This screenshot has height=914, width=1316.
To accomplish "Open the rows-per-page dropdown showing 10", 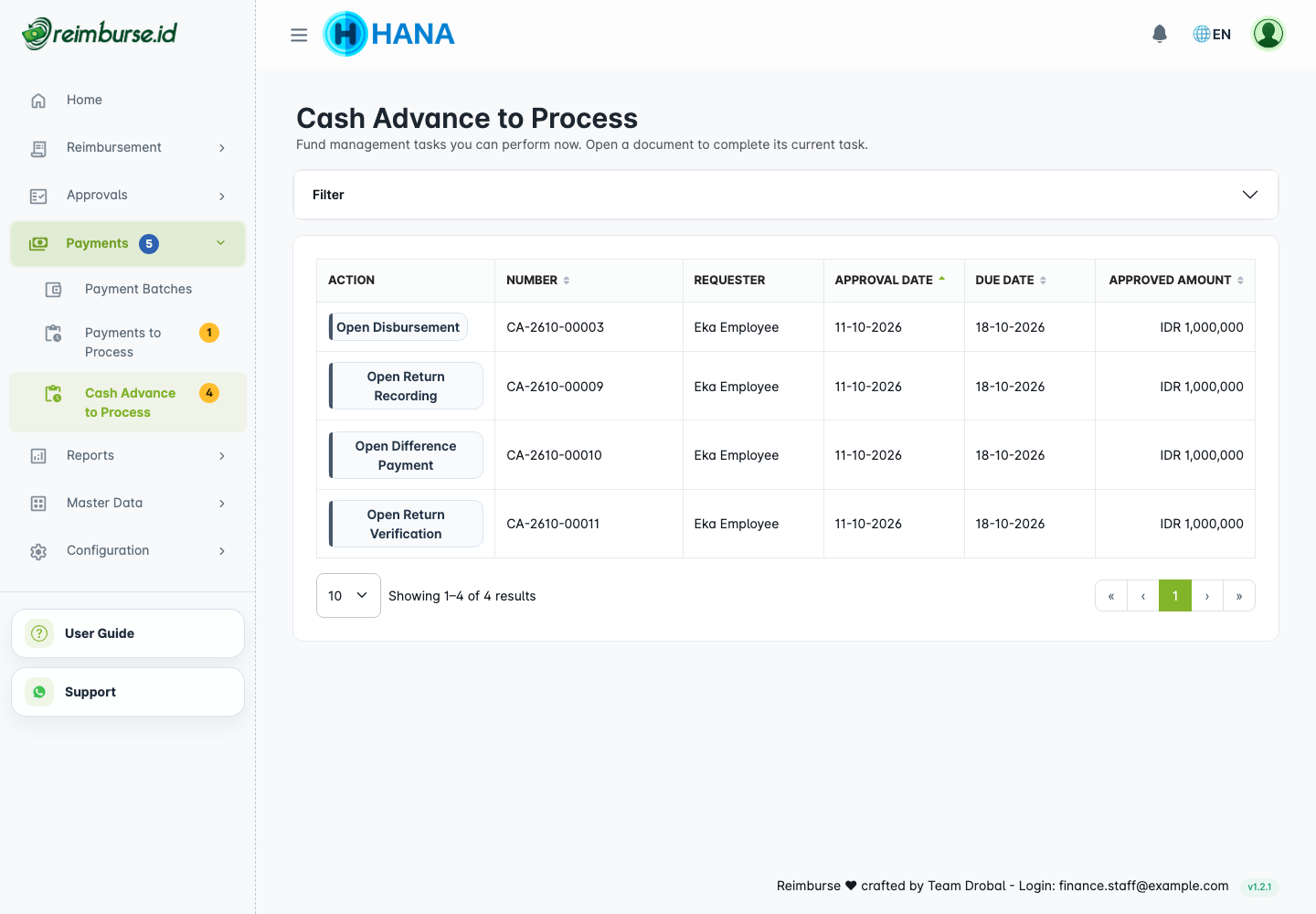I will [348, 596].
